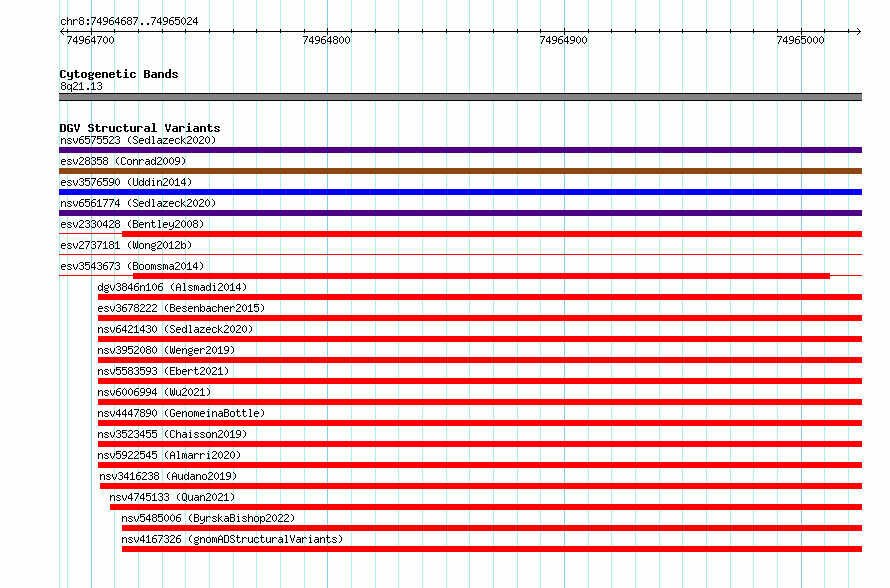
Task: Click the 74964900 ruler position label
Action: point(564,40)
